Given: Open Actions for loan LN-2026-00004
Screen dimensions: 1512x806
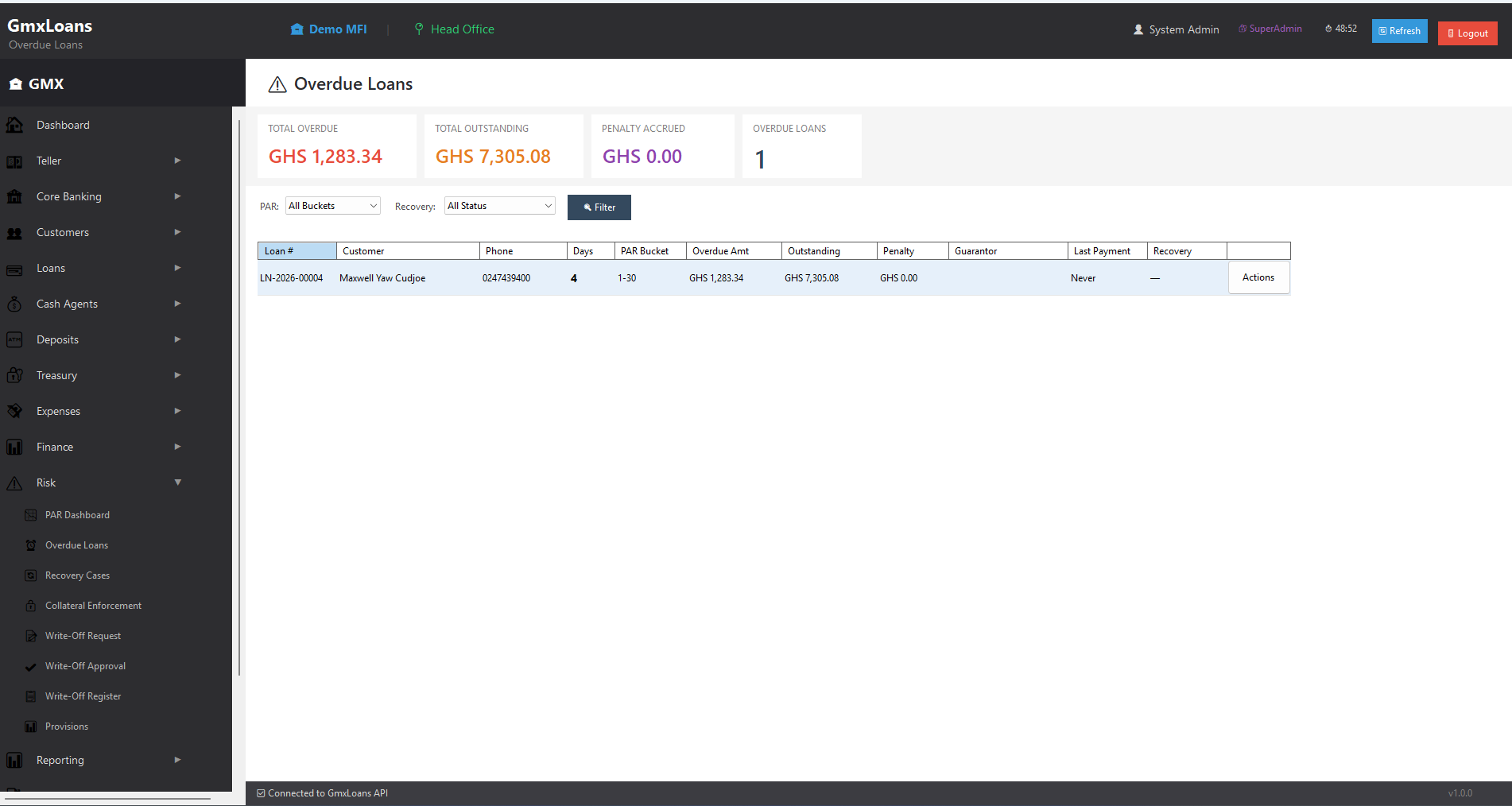Looking at the screenshot, I should [x=1258, y=277].
